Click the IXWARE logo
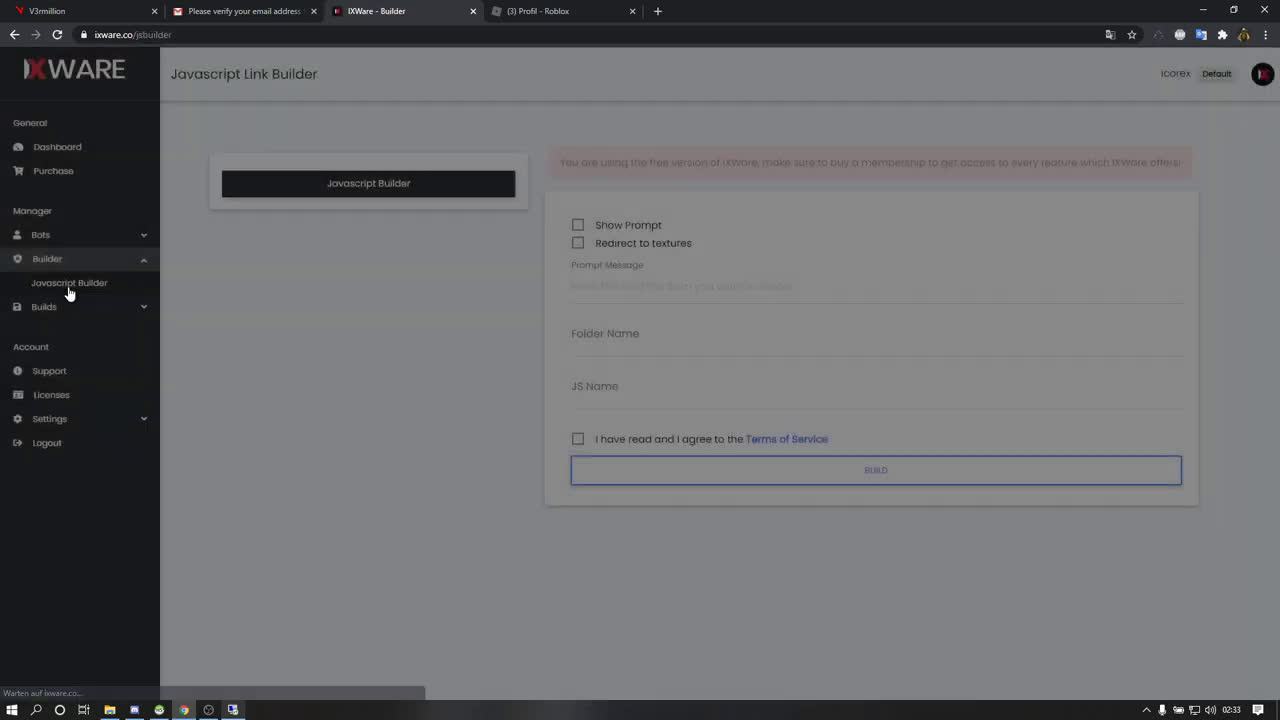1280x720 pixels. pos(73,68)
